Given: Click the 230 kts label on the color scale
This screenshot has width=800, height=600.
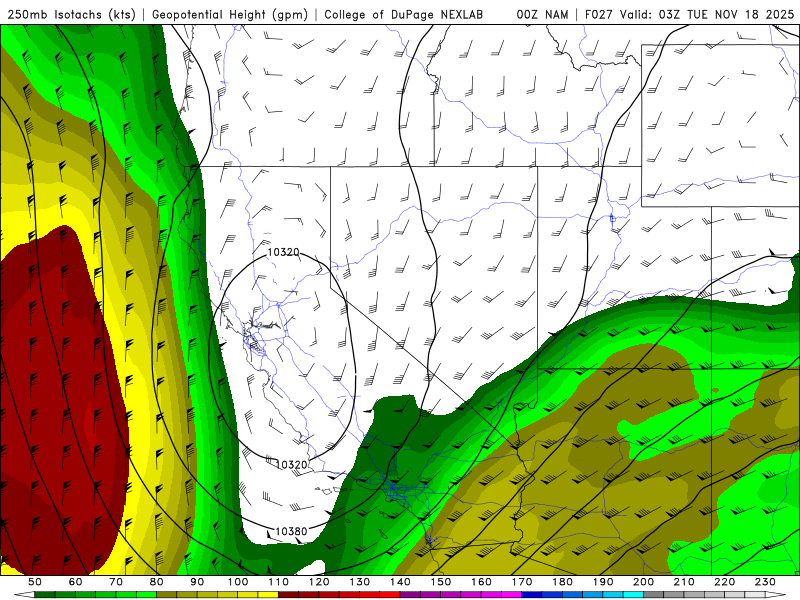Looking at the screenshot, I should click(765, 582).
